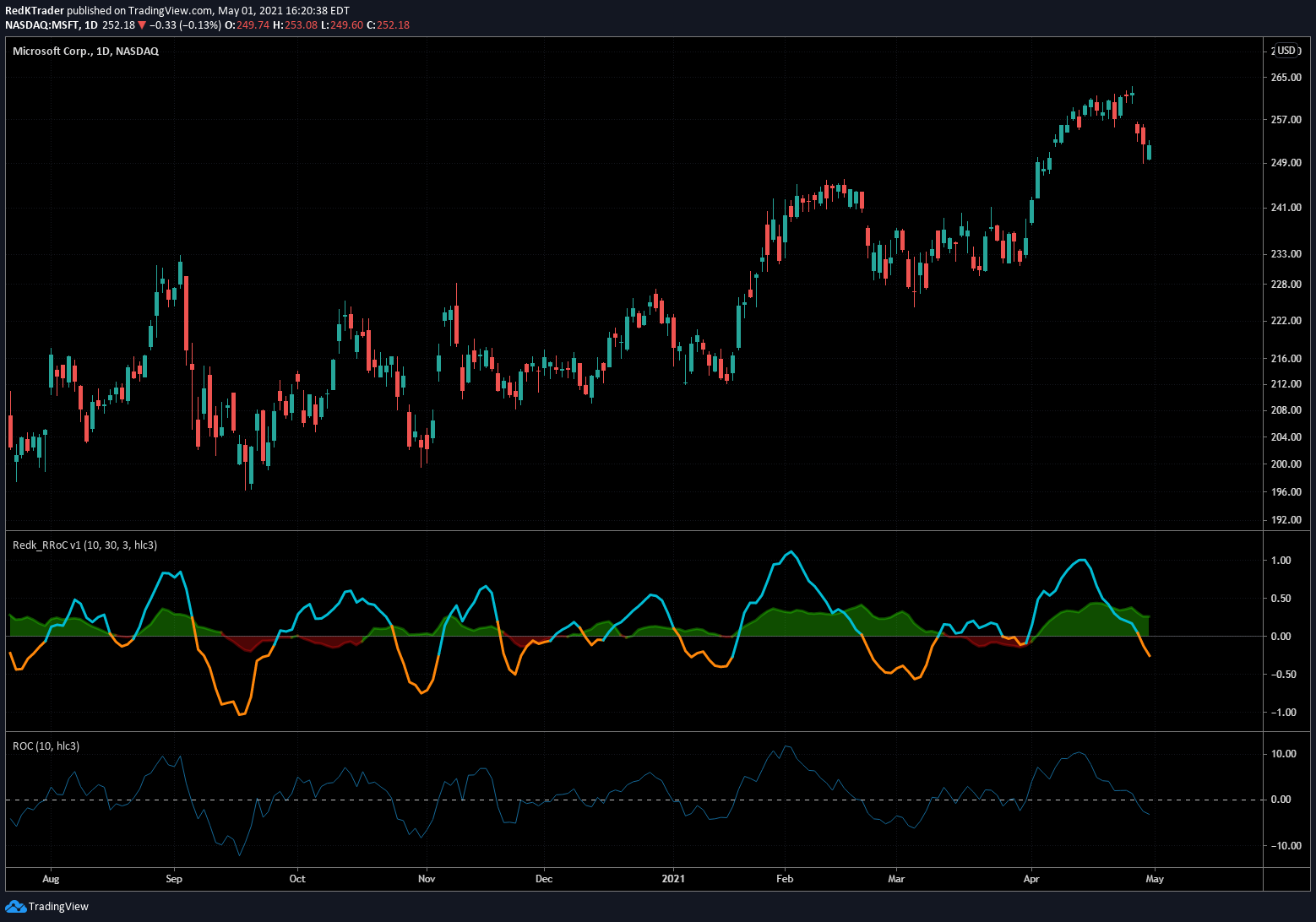Click the 265.00 price axis label
Screen dimensions: 1316x922
(1286, 78)
